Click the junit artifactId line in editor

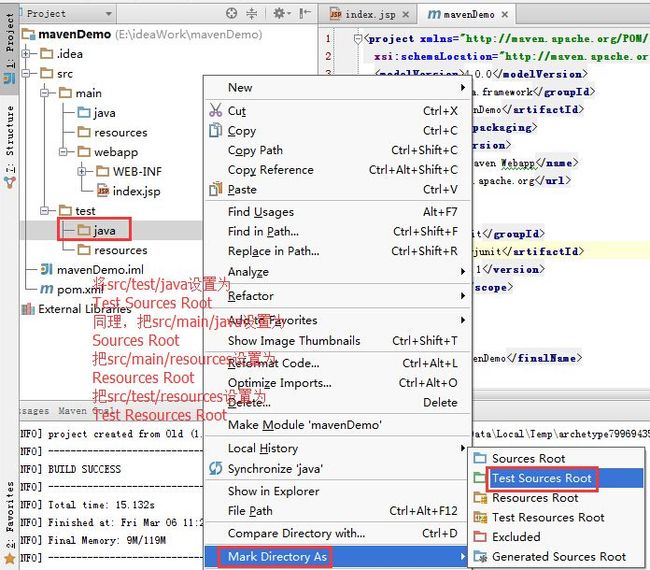click(529, 251)
